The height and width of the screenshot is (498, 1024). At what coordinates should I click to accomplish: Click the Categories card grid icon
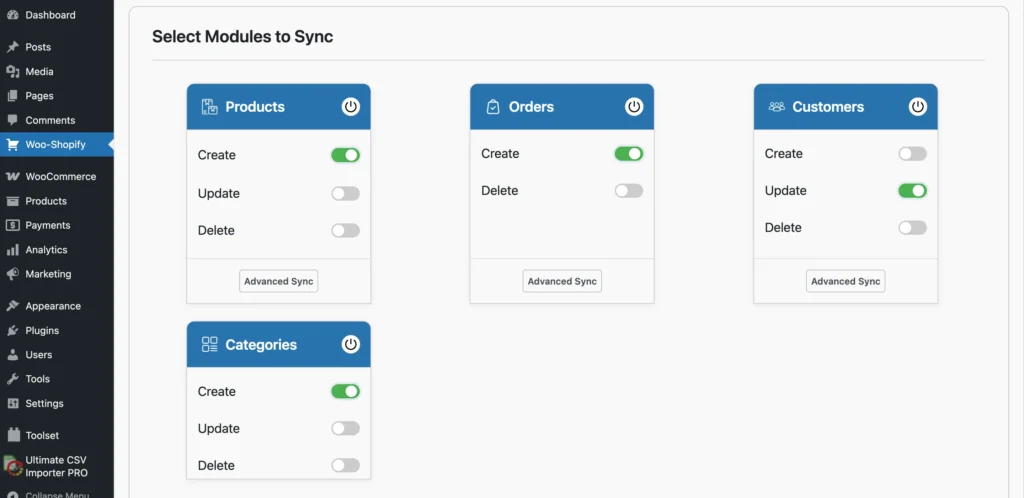pos(209,345)
